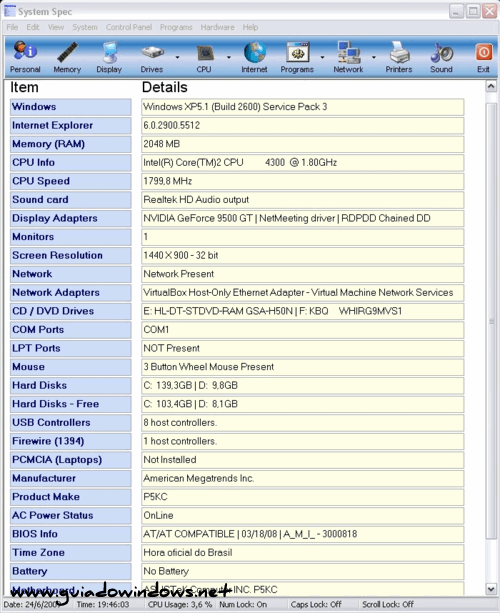
Task: Click the Firewire (1394) item label
Action: 71,441
